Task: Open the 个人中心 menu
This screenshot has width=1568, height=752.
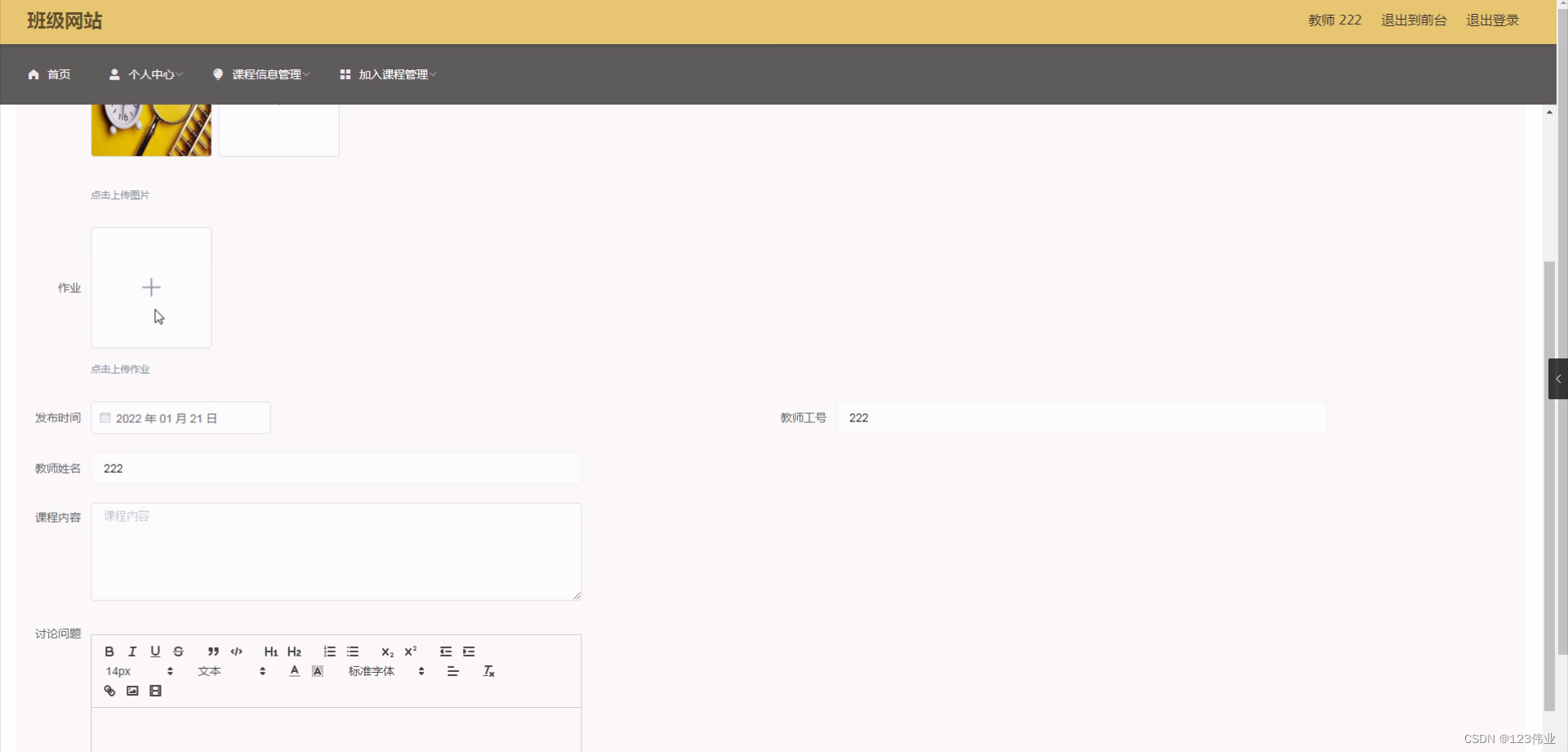Action: [x=149, y=73]
